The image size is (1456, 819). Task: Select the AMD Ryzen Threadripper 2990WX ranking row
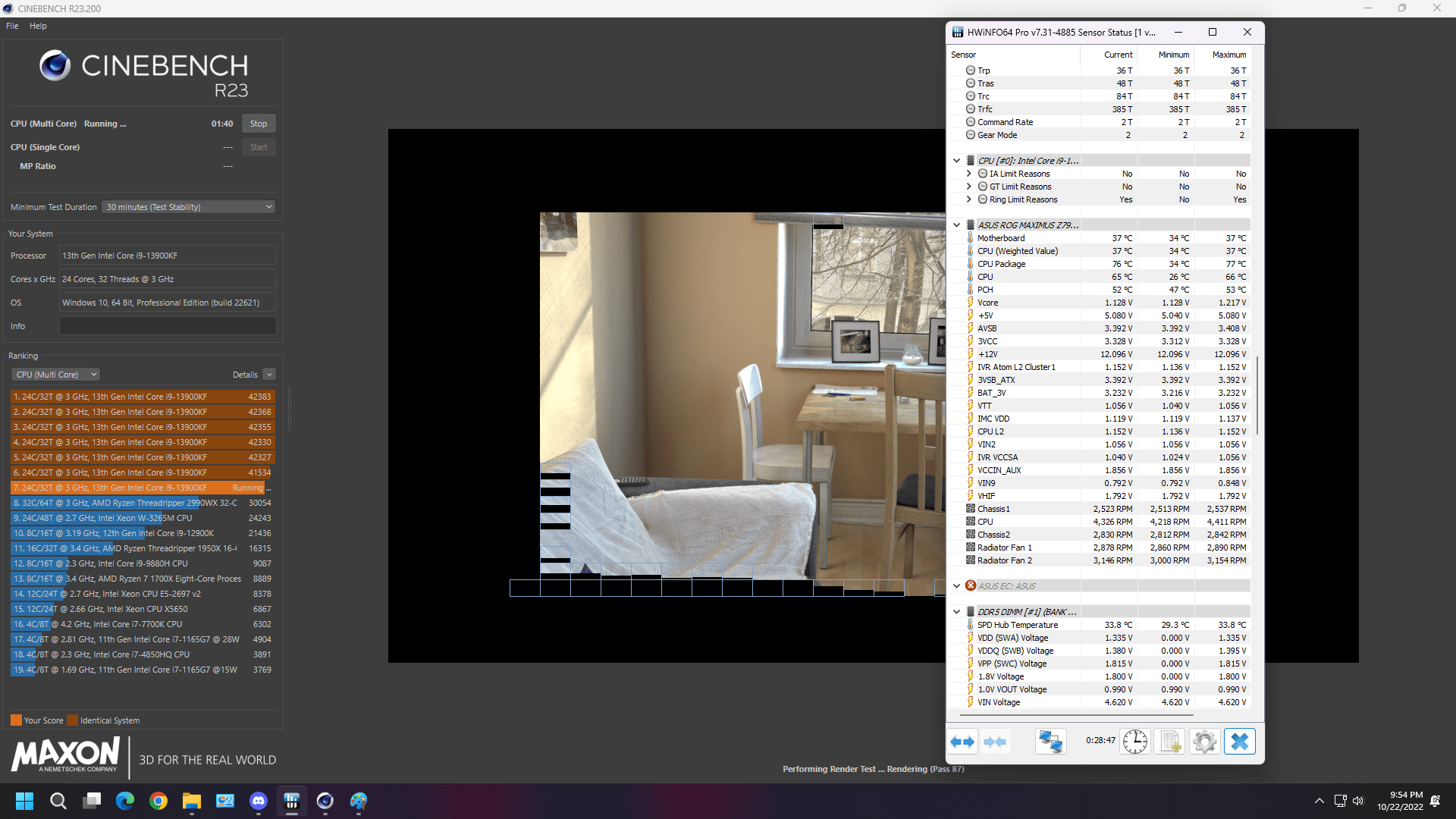tap(142, 503)
